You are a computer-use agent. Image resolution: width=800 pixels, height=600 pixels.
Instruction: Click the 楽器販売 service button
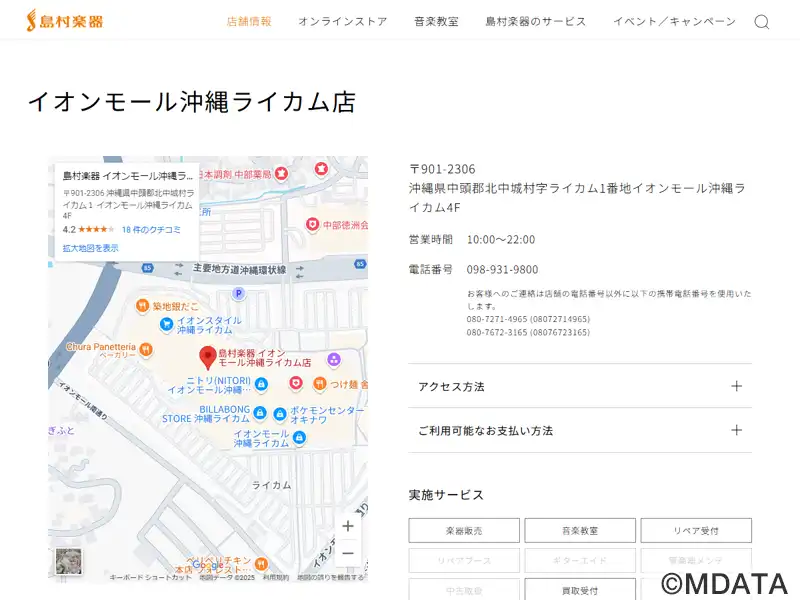click(464, 531)
